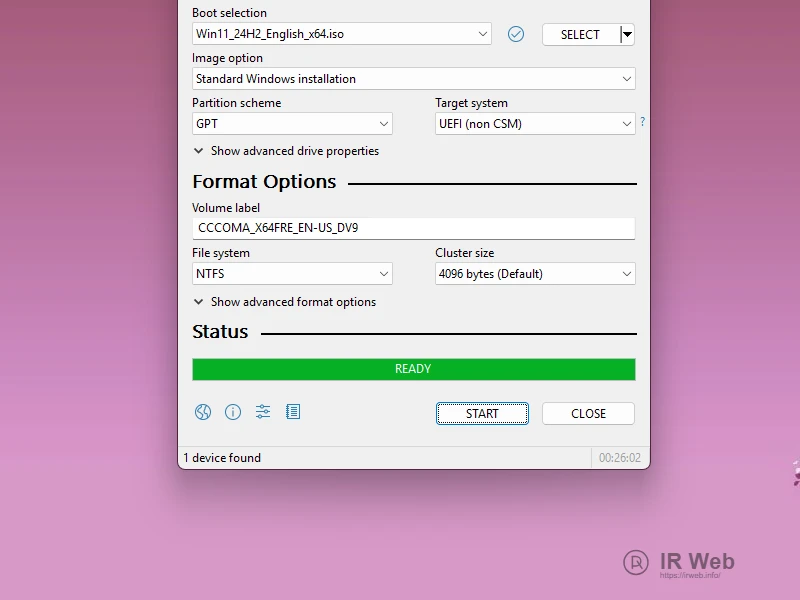Click the 00:26:02 elapsed timer
Image resolution: width=800 pixels, height=600 pixels.
(619, 458)
